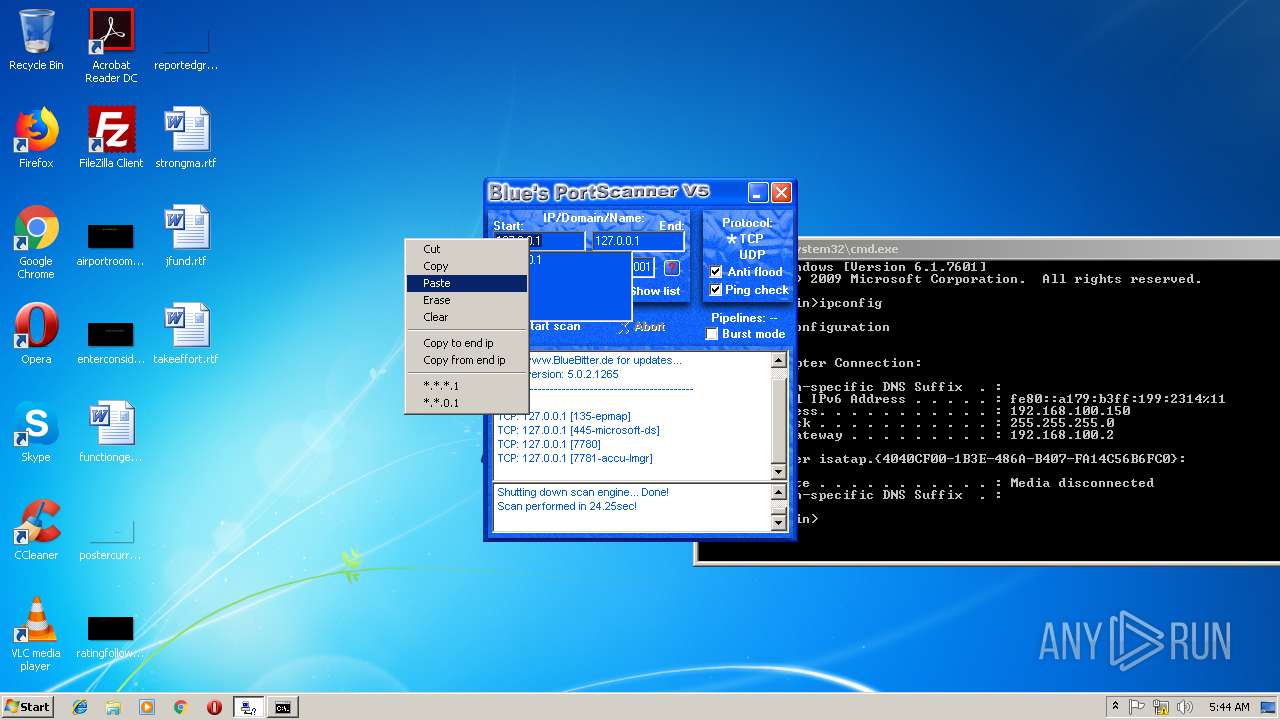Screen dimensions: 1280x720
Task: Click the red question mark help icon
Action: pos(672,267)
